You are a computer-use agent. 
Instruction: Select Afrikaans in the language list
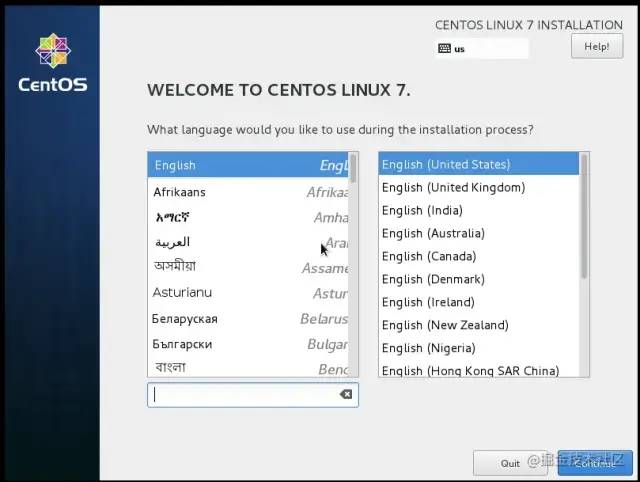pos(248,191)
